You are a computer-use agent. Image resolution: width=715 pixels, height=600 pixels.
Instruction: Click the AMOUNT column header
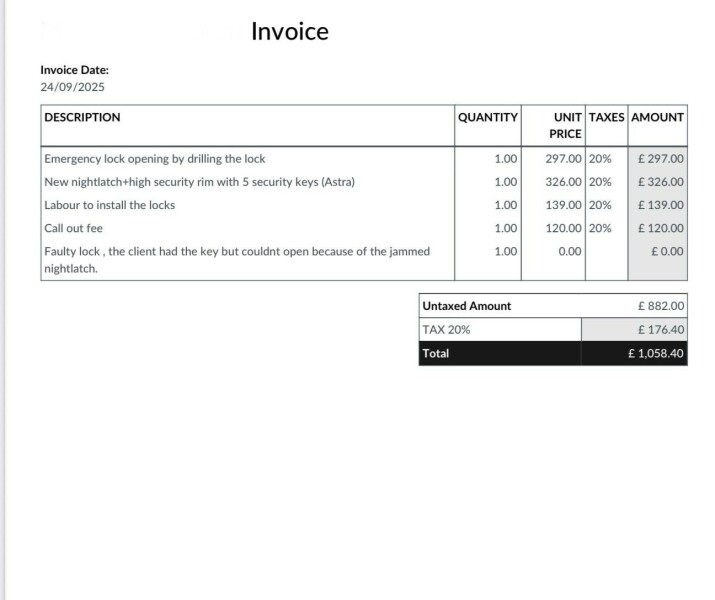pyautogui.click(x=658, y=117)
